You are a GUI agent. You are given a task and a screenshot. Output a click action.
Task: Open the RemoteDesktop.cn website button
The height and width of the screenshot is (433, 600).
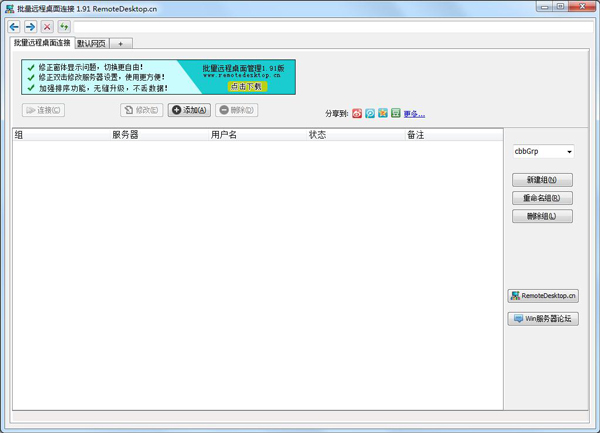point(543,296)
